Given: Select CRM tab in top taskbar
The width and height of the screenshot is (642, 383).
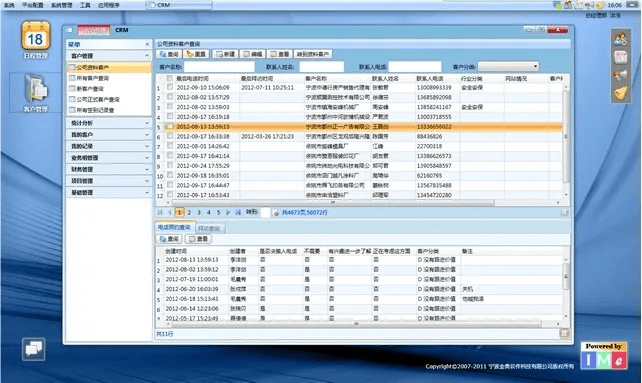Looking at the screenshot, I should (x=179, y=5).
